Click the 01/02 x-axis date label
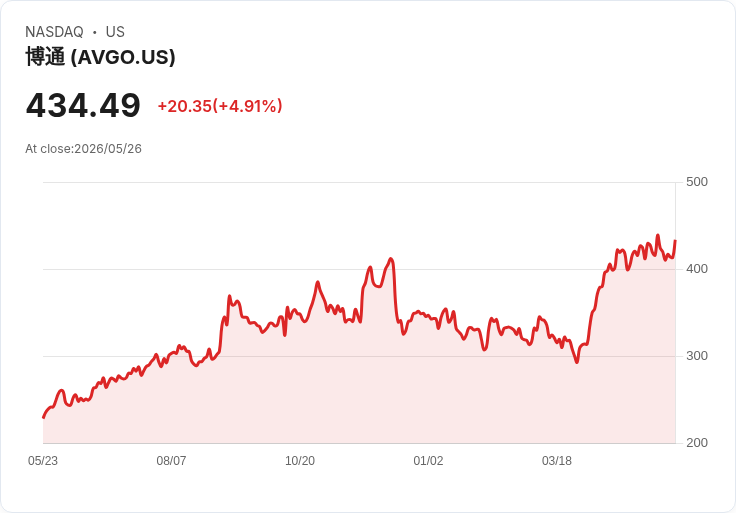Viewport: 736px width, 513px height. coord(428,461)
